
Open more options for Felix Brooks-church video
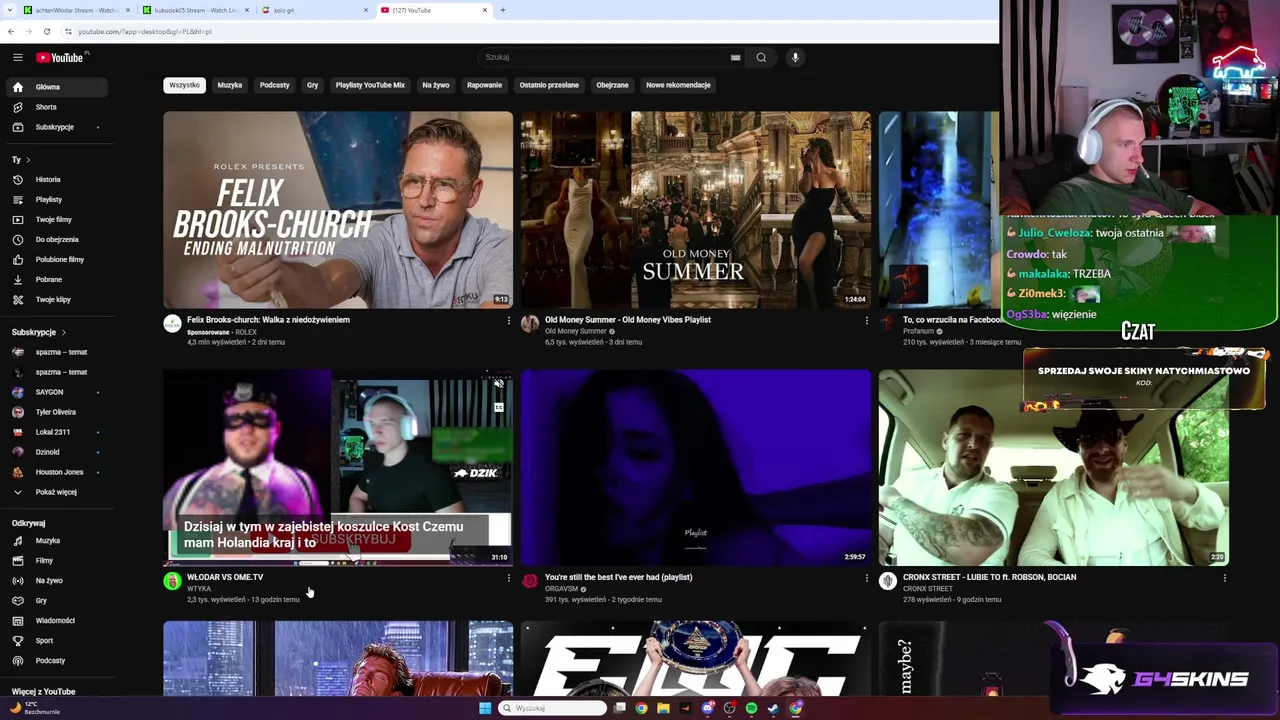click(x=509, y=321)
